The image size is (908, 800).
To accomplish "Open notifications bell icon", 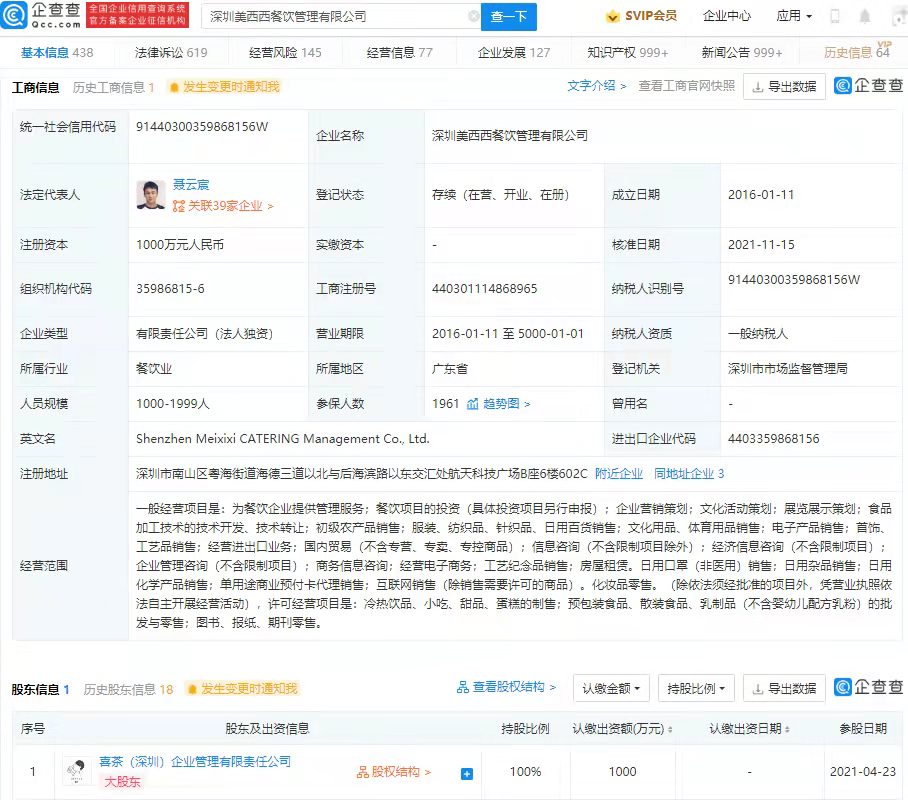I will [865, 16].
